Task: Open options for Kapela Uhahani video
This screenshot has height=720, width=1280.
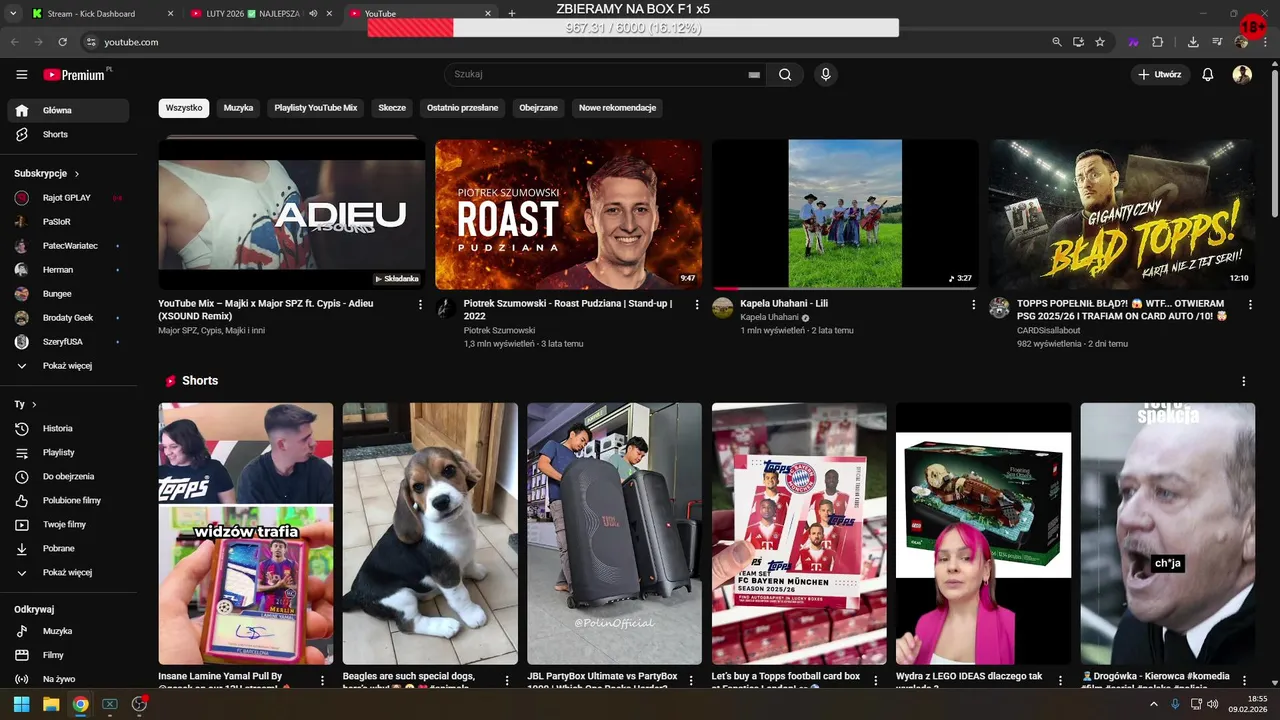Action: [x=973, y=304]
